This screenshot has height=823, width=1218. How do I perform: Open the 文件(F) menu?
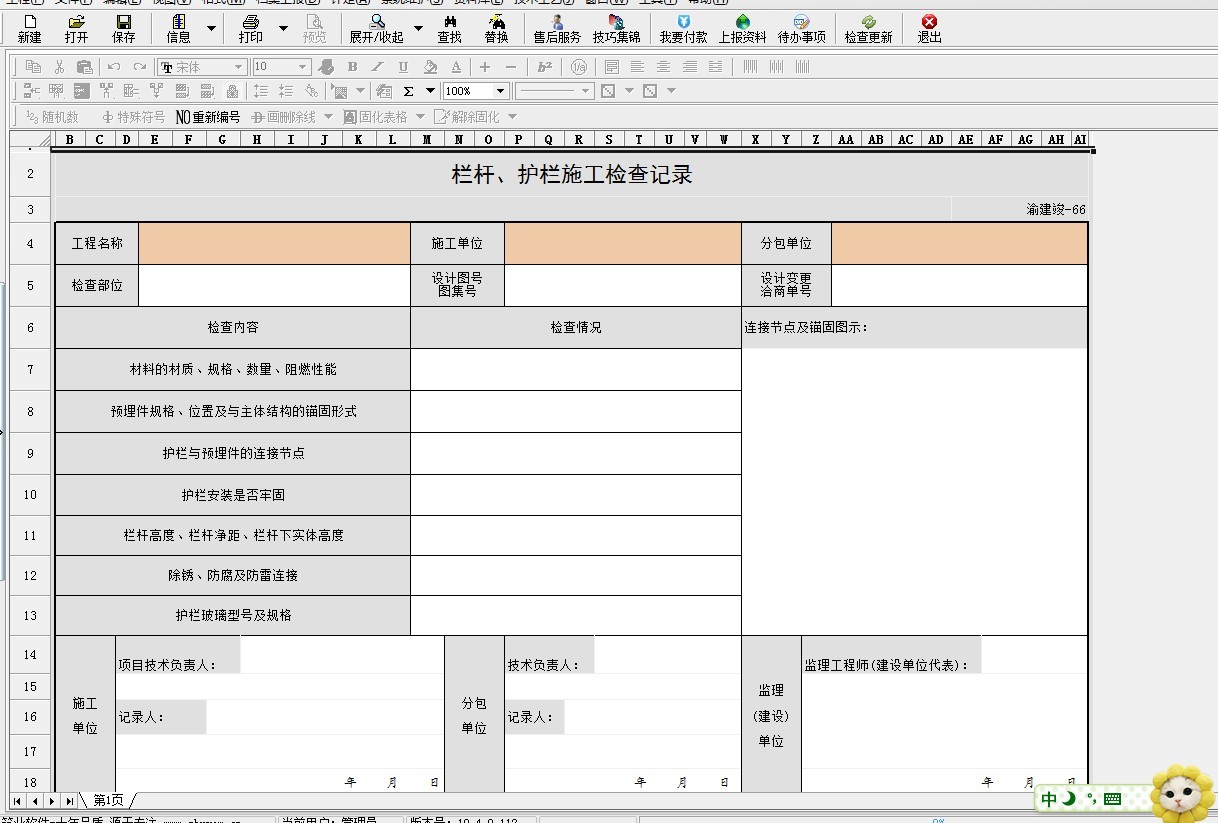click(x=75, y=2)
